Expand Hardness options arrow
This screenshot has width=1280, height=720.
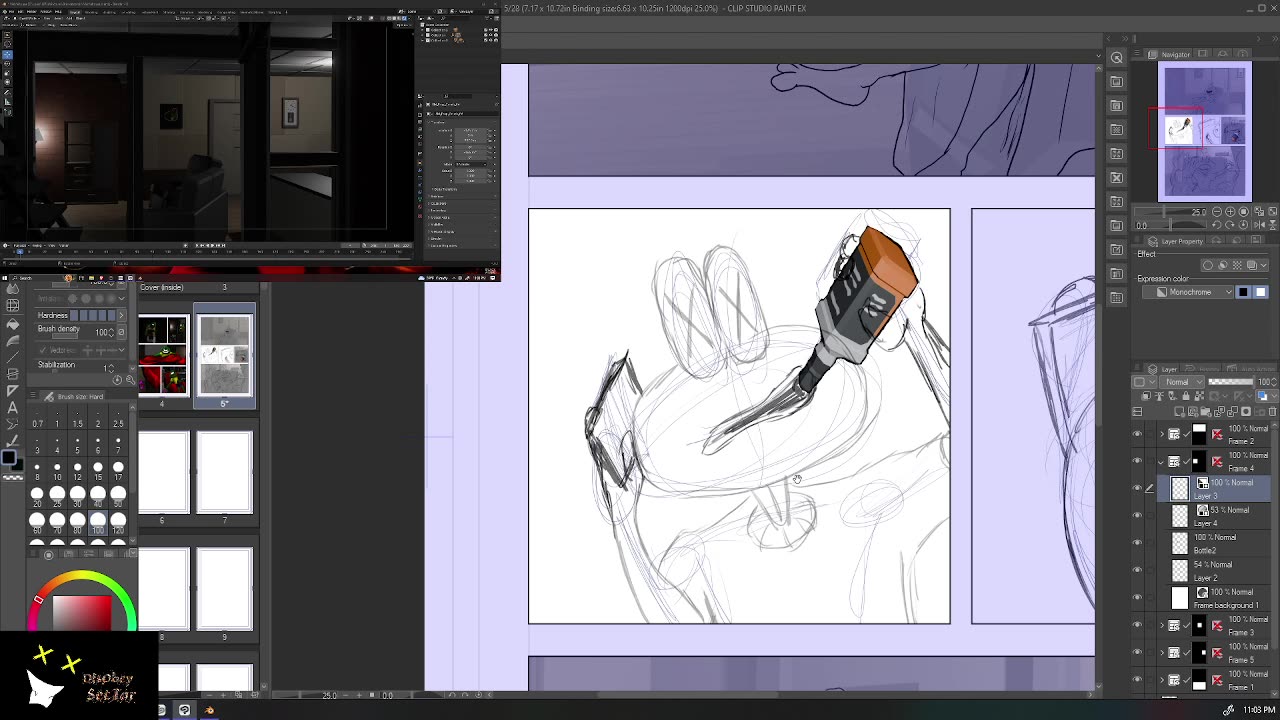pos(121,315)
